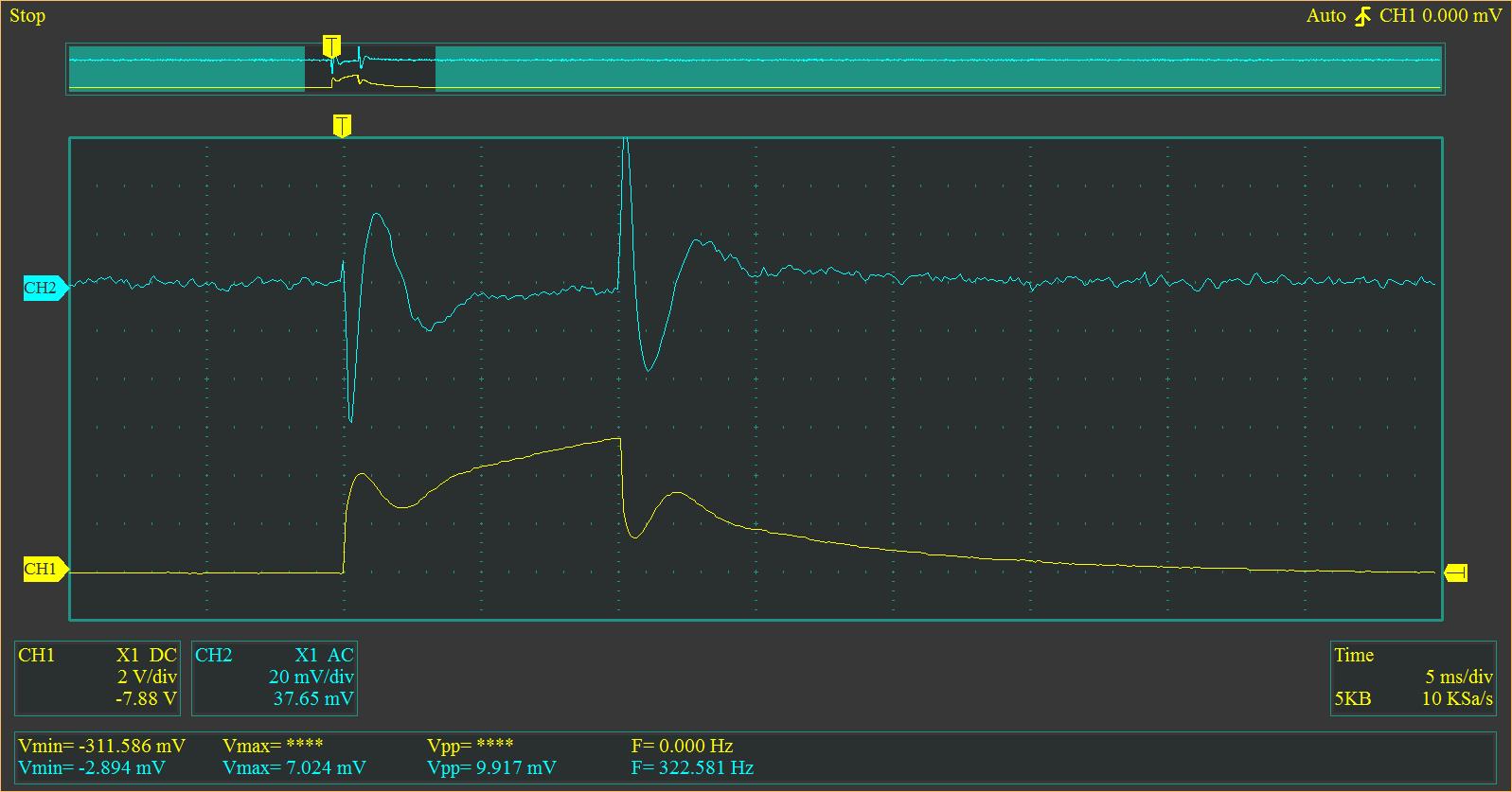The width and height of the screenshot is (1512, 792).
Task: Select the trigger marker in the overview strip
Action: [x=330, y=45]
